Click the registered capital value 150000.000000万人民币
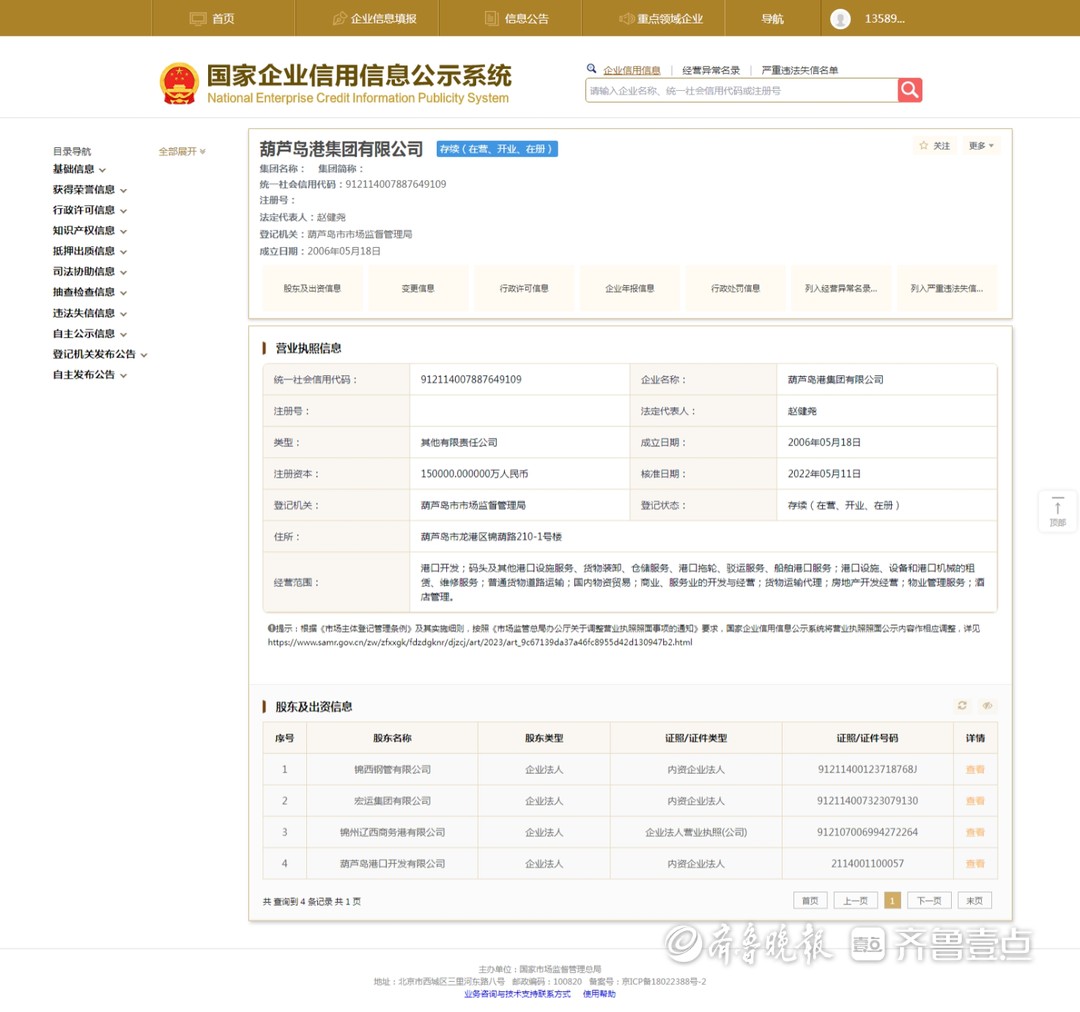This screenshot has height=1012, width=1080. tap(475, 474)
